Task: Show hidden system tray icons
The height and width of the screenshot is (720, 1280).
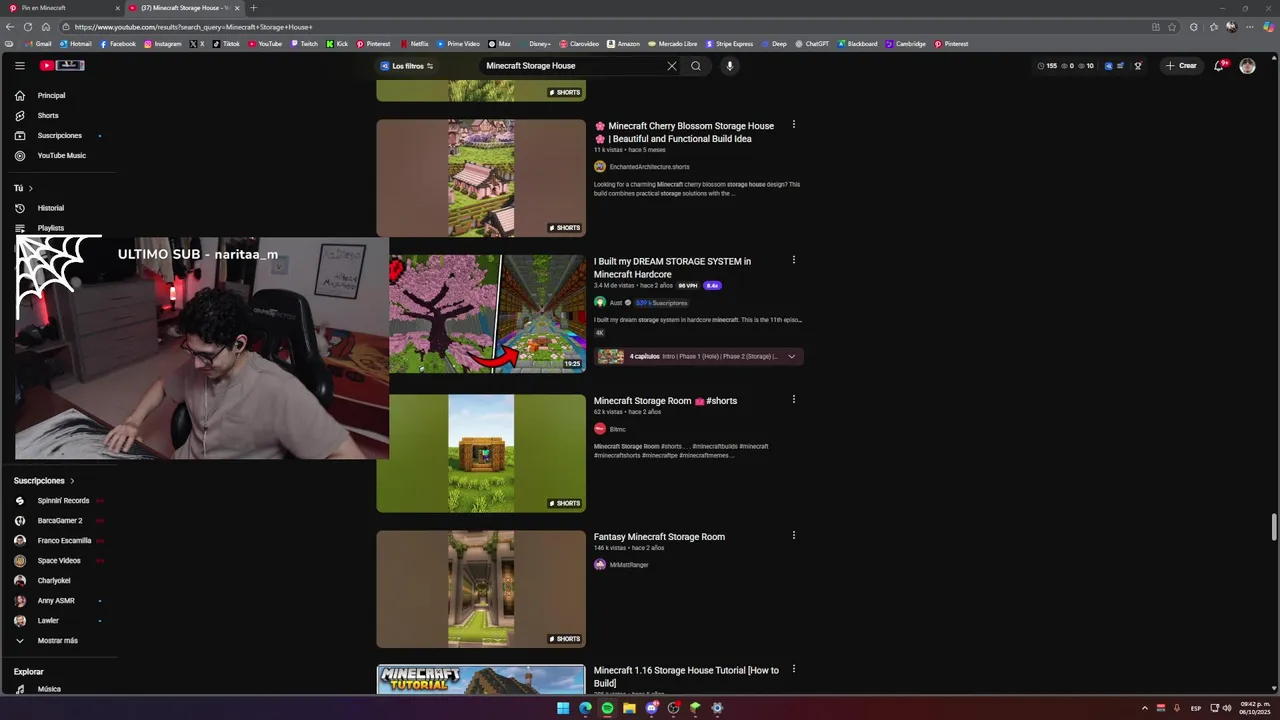Action: (x=1145, y=708)
